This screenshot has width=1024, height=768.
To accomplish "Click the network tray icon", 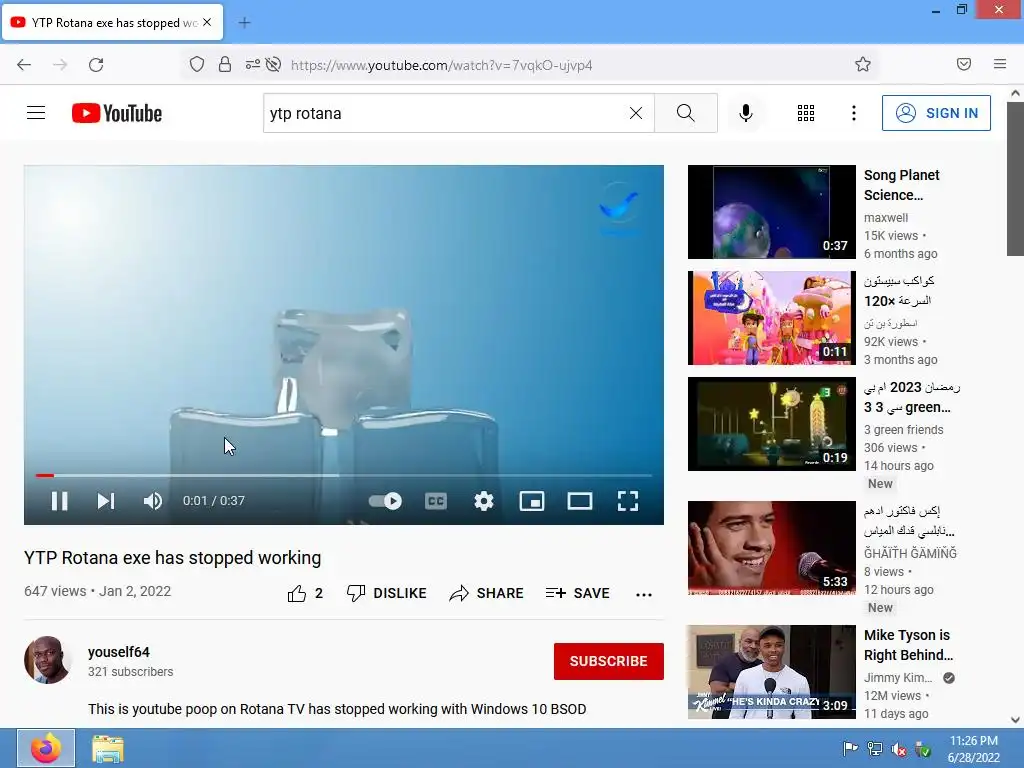I will (874, 748).
